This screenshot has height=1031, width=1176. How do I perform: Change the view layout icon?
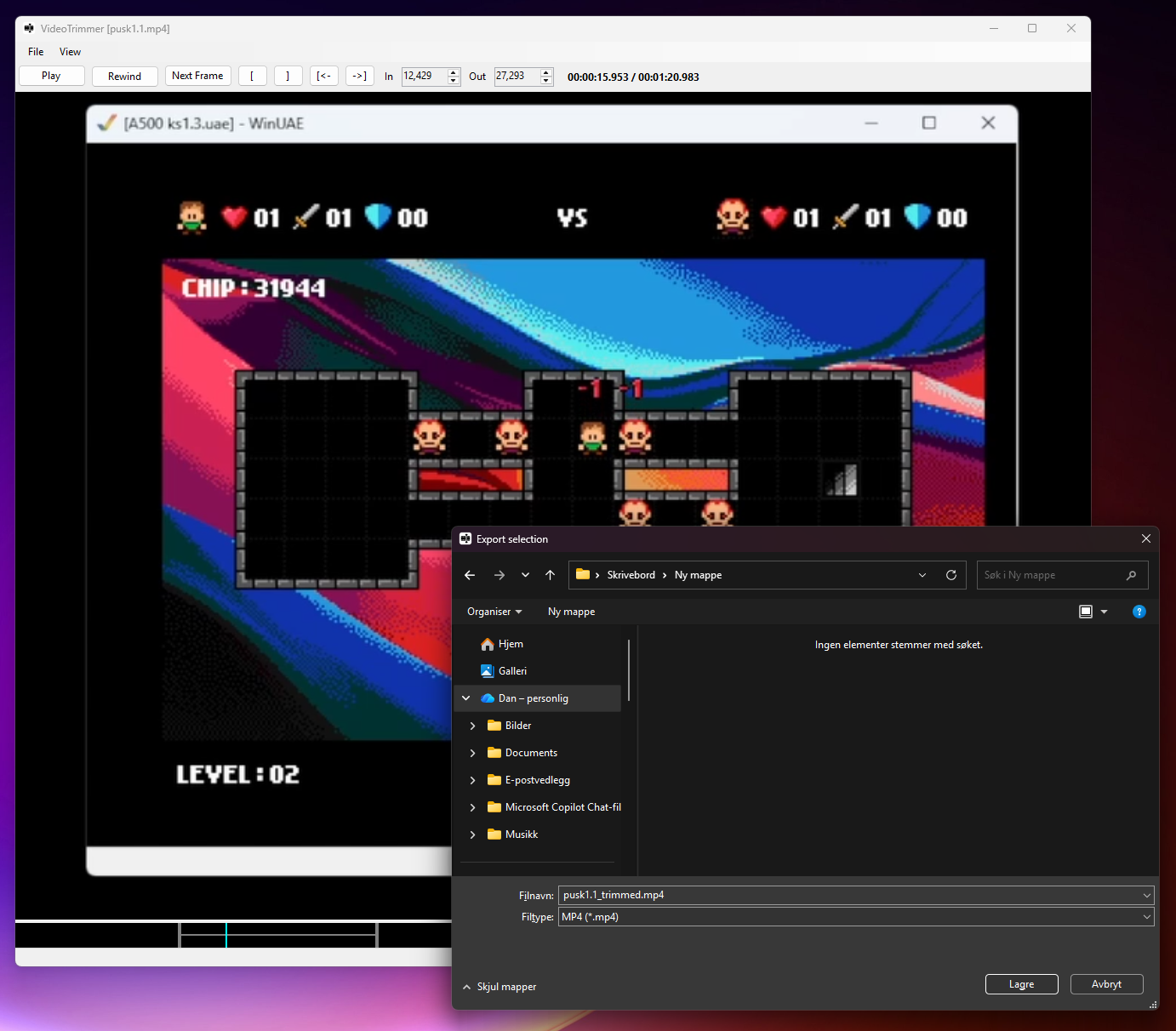(x=1086, y=612)
